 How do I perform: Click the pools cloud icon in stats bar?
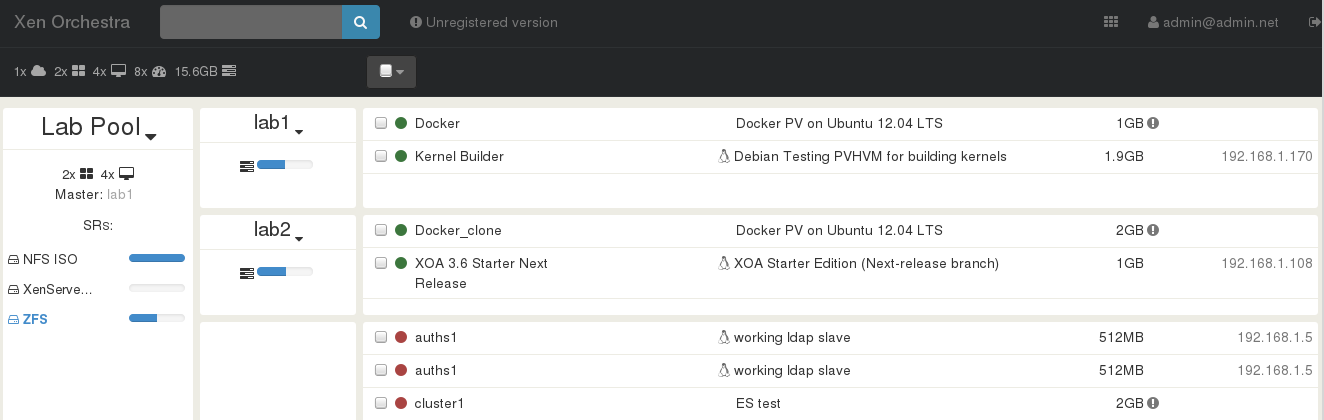pos(38,71)
